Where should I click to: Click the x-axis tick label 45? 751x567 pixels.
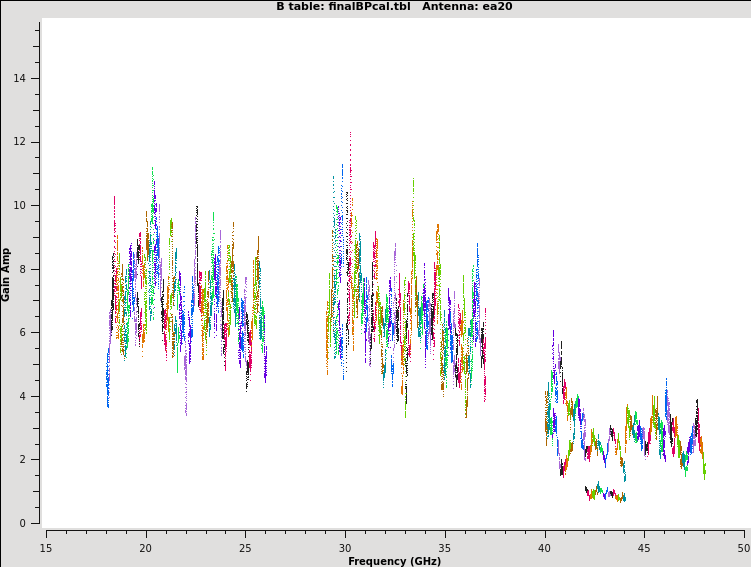pyautogui.click(x=645, y=548)
